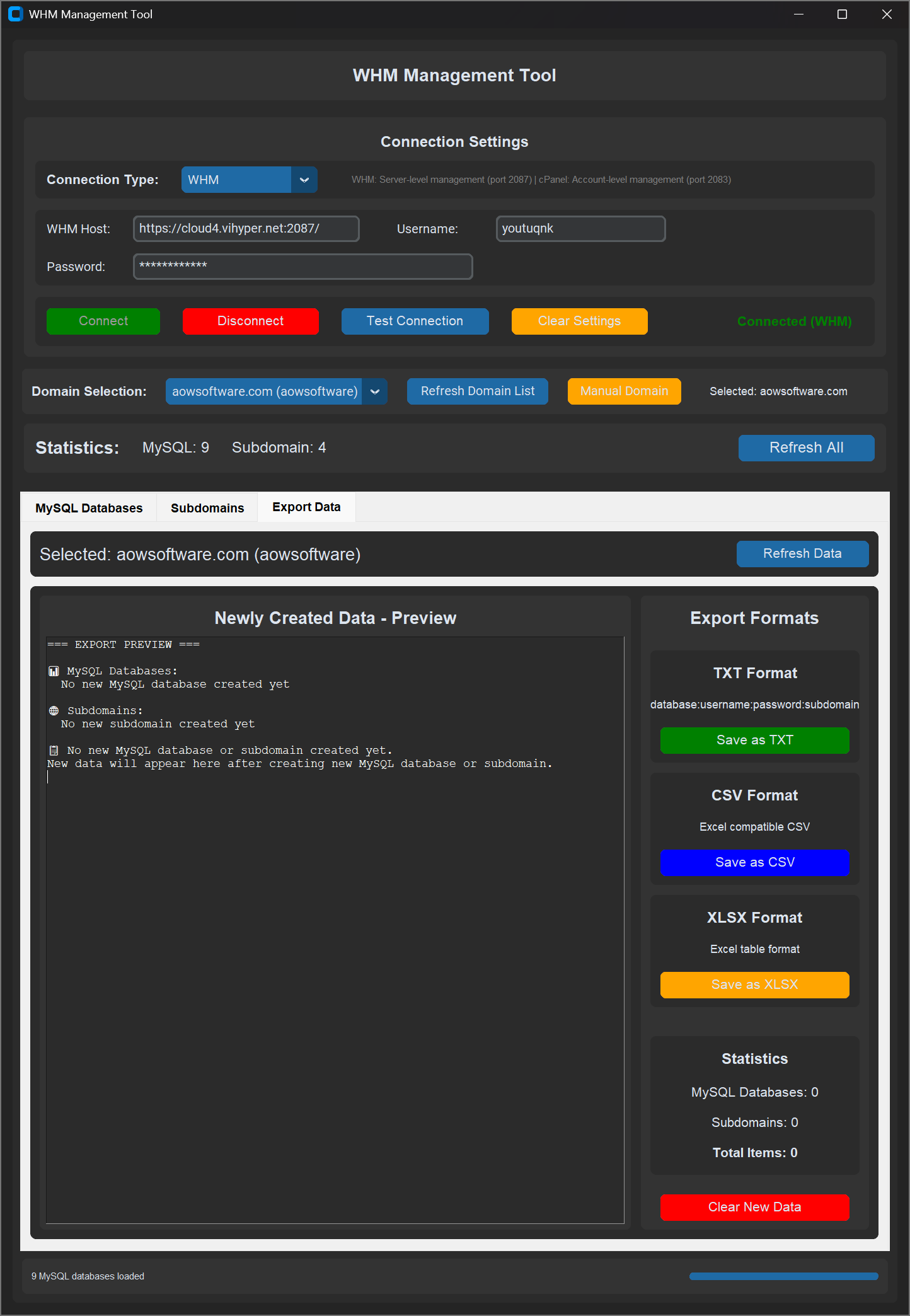Image resolution: width=910 pixels, height=1316 pixels.
Task: Open the Manual Domain button
Action: (624, 391)
